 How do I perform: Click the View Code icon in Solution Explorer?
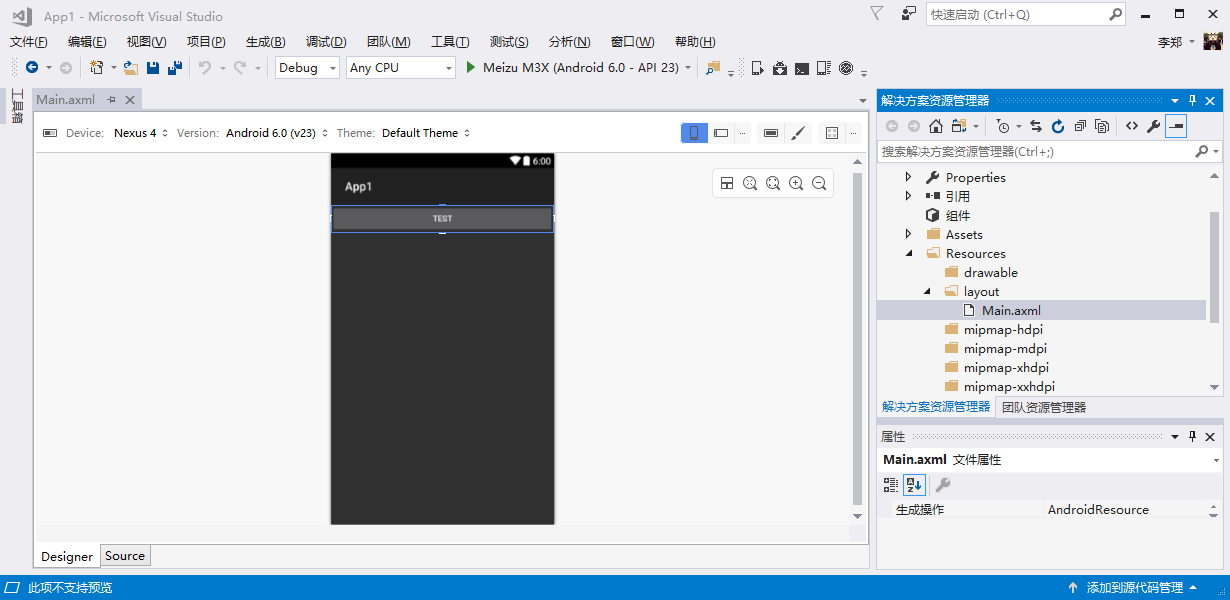(1131, 126)
